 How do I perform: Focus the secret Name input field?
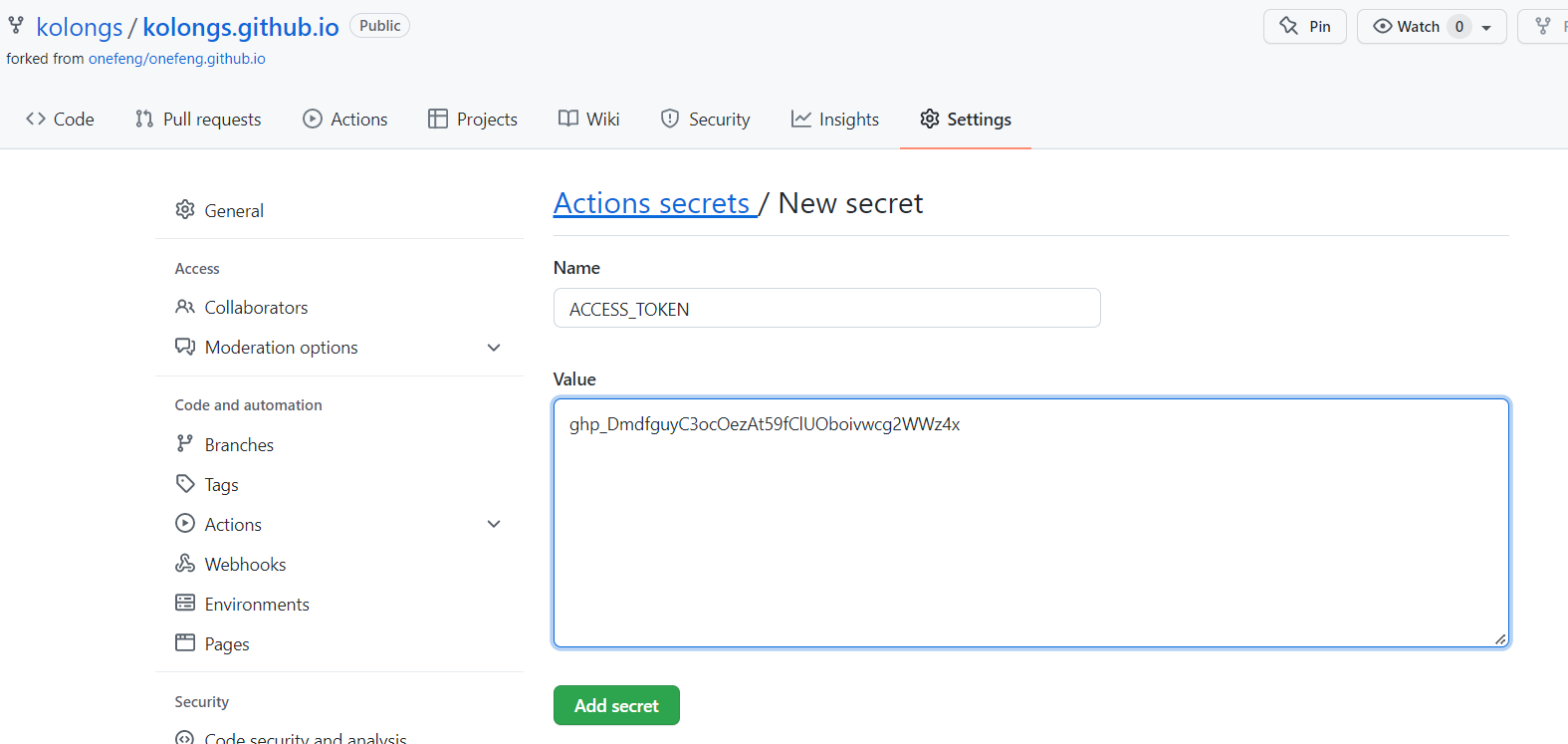click(x=827, y=308)
